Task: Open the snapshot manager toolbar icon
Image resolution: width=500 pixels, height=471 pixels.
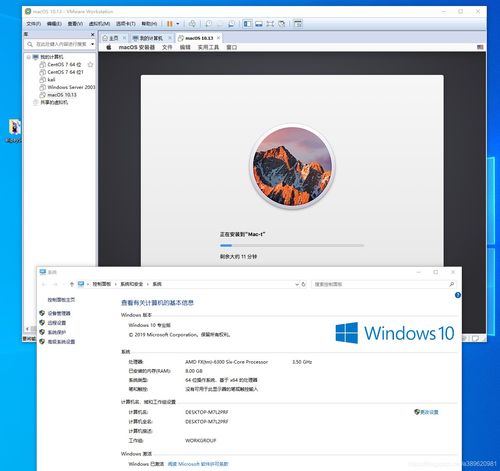Action: click(x=231, y=24)
